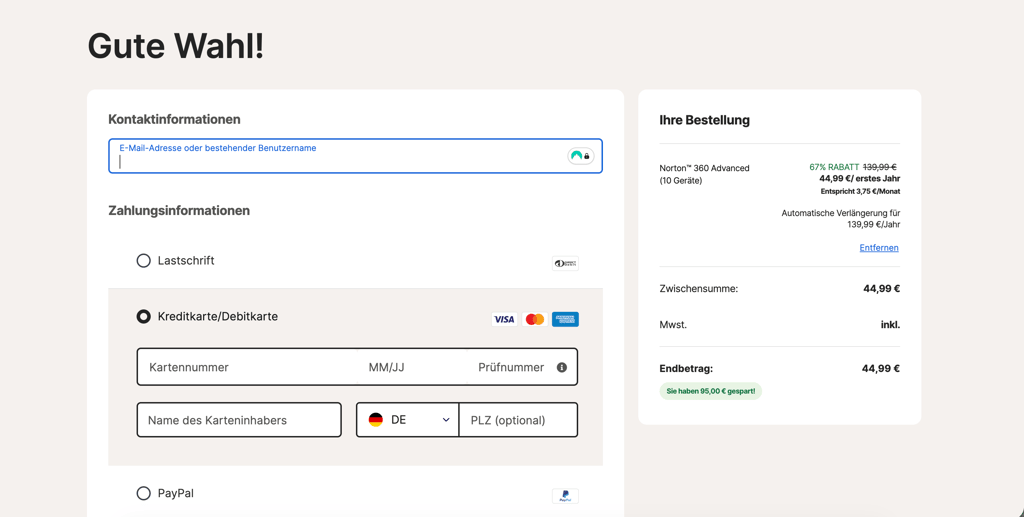Click into the Kartennummer field
This screenshot has height=517, width=1024.
point(248,367)
